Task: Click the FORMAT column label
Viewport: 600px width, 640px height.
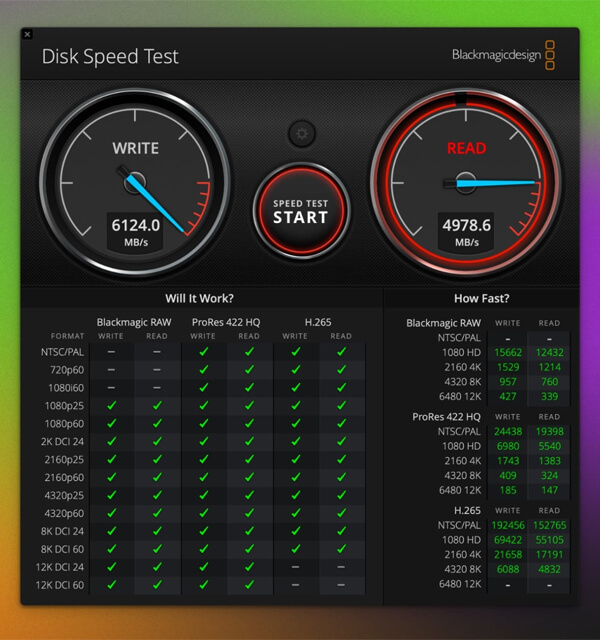Action: [67, 336]
